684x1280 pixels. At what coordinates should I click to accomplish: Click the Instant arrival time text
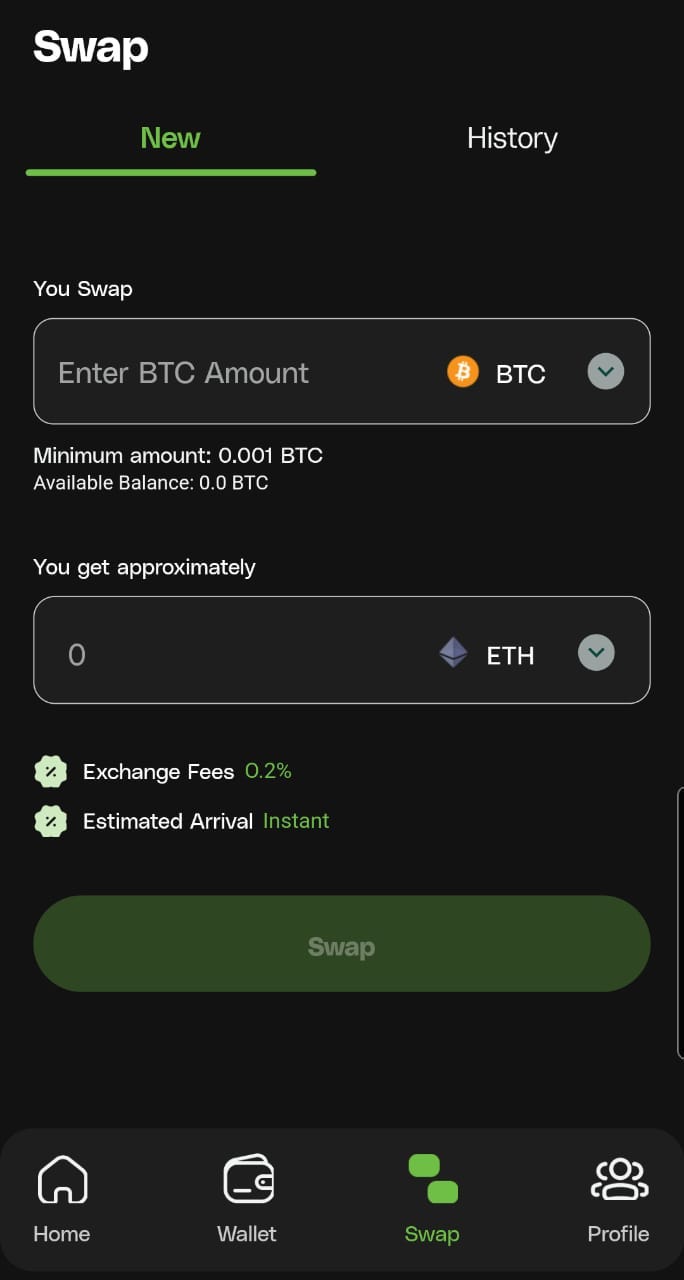point(295,821)
